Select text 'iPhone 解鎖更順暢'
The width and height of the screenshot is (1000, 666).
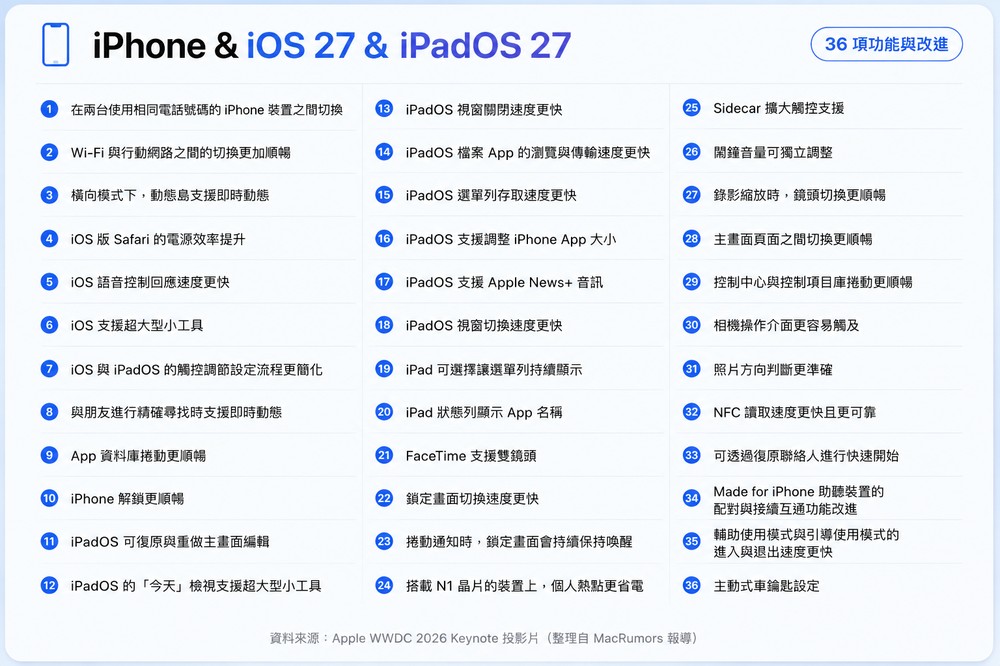[127, 499]
